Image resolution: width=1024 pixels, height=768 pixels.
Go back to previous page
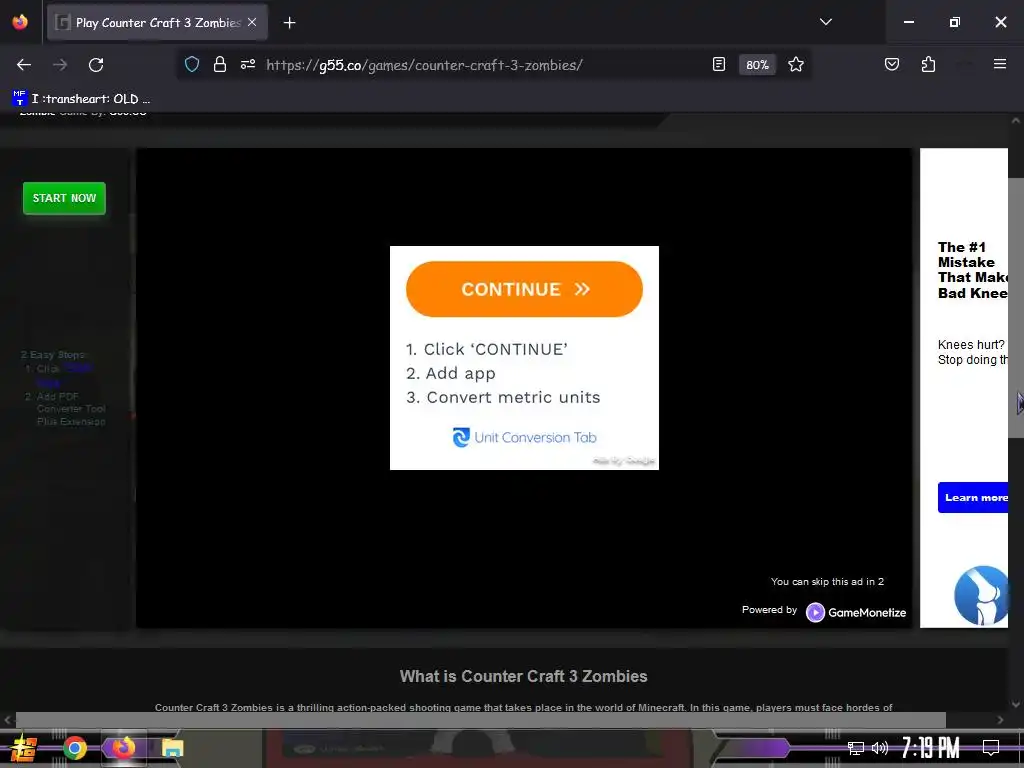click(x=24, y=65)
